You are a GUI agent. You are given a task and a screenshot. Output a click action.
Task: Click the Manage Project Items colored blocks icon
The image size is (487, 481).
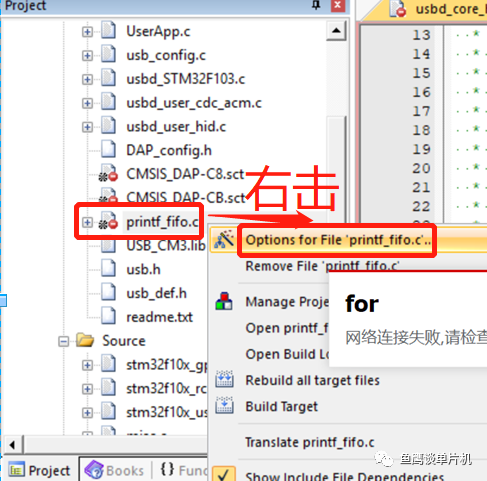pyautogui.click(x=224, y=301)
